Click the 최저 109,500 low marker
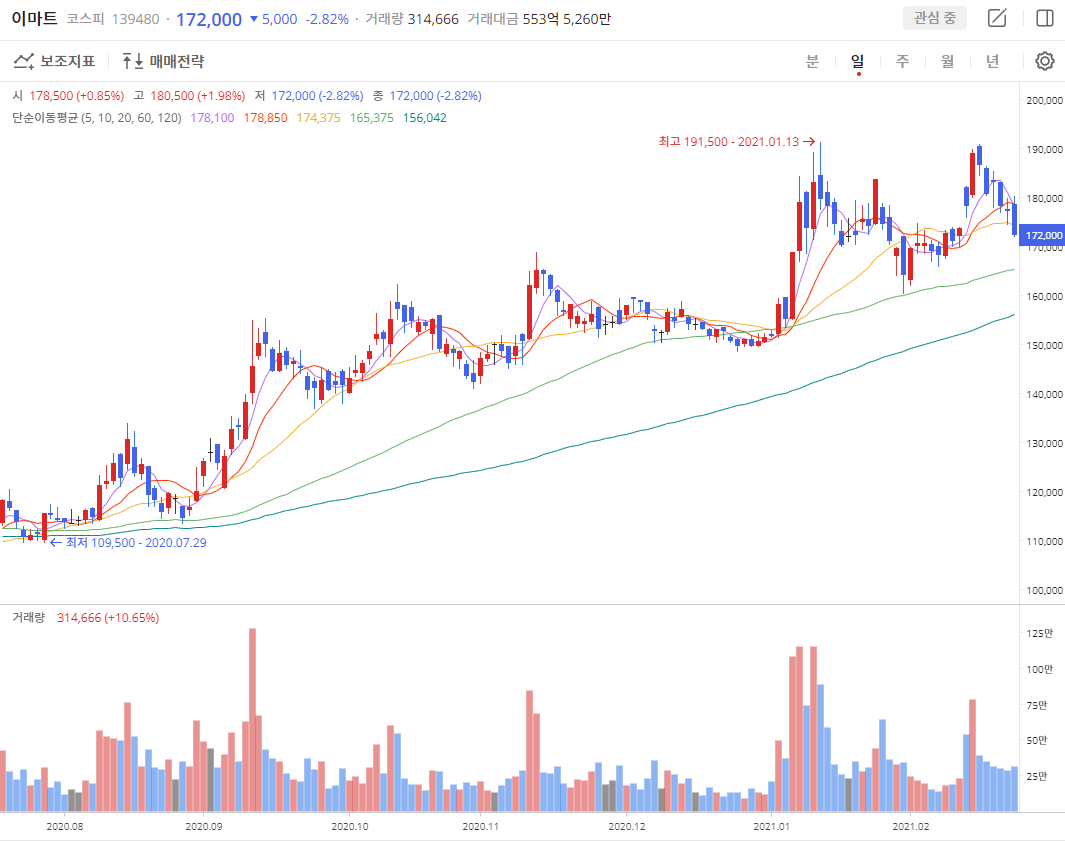 point(128,542)
